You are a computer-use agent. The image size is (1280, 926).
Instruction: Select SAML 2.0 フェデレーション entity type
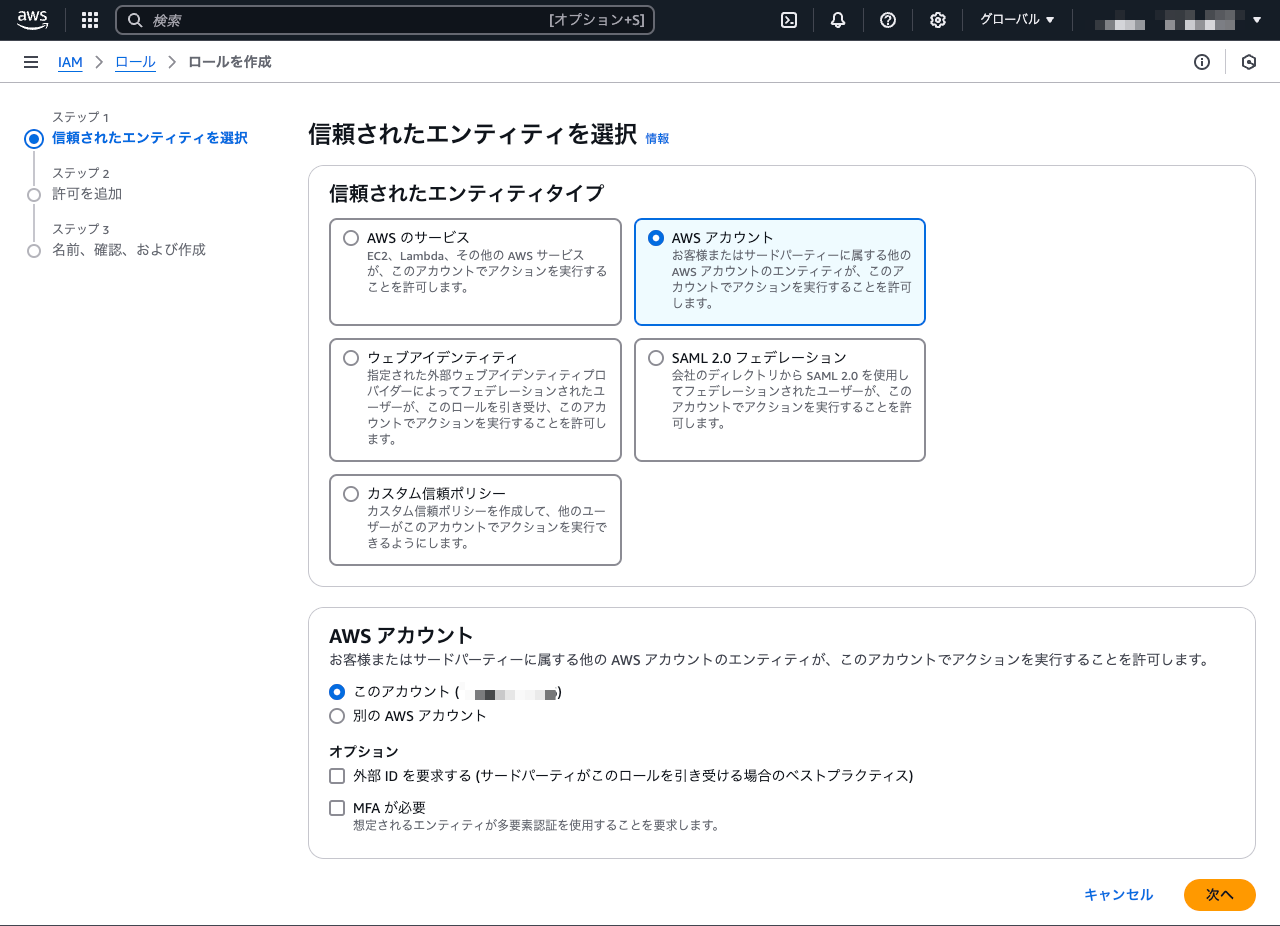[x=780, y=400]
